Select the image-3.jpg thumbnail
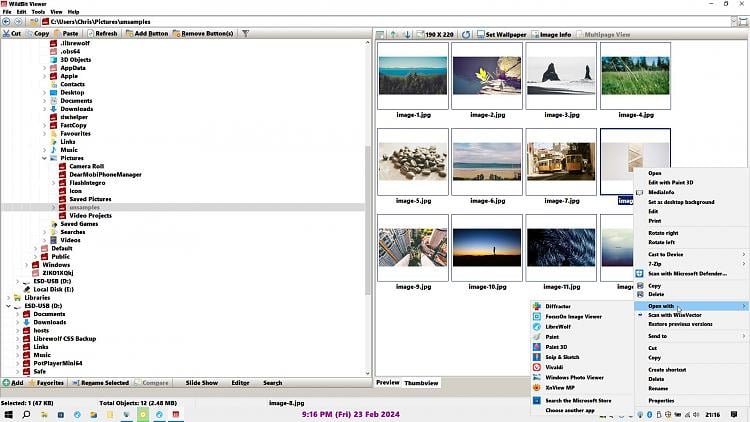 pyautogui.click(x=560, y=86)
